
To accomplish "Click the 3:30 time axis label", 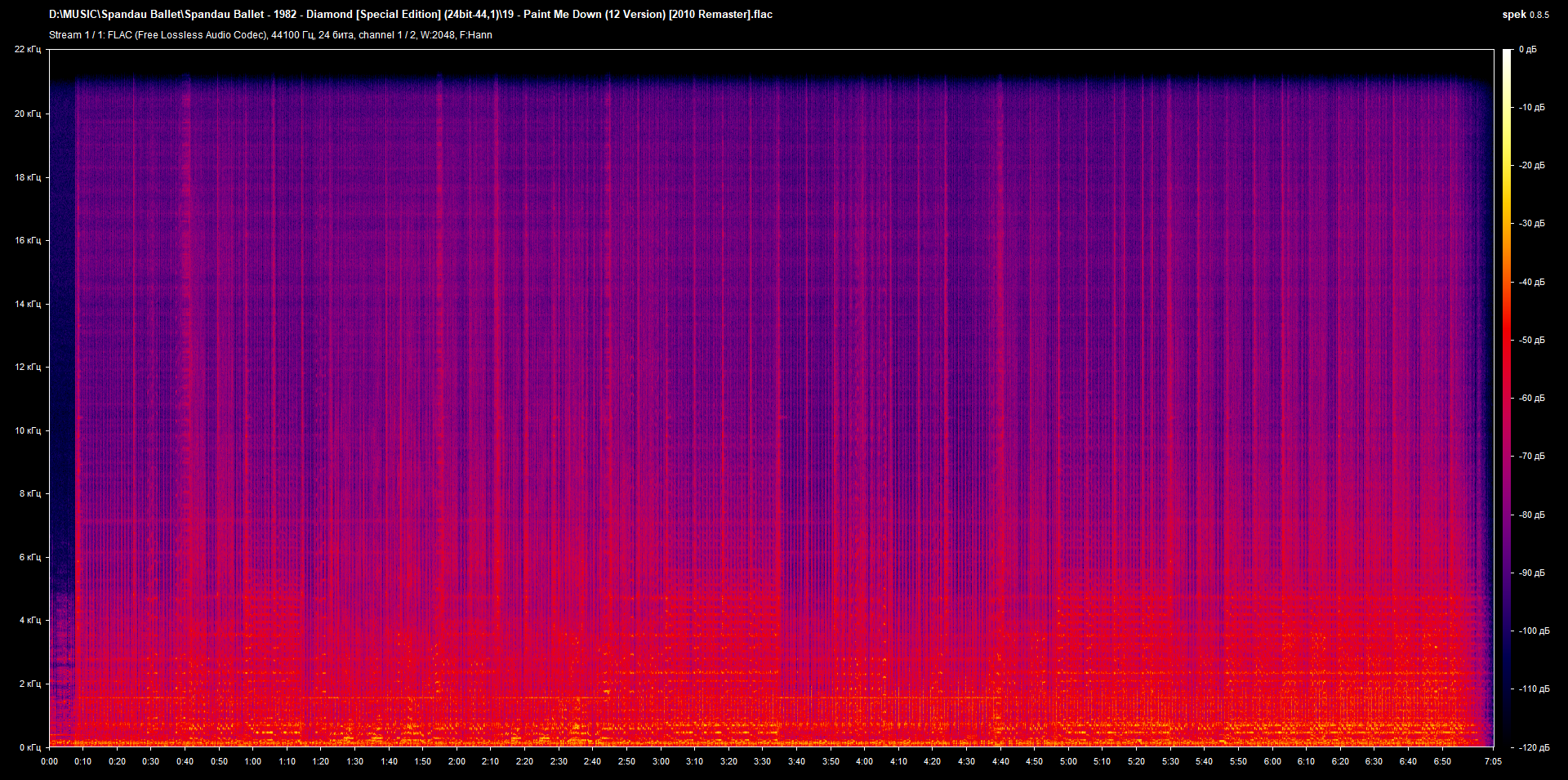I will click(762, 761).
